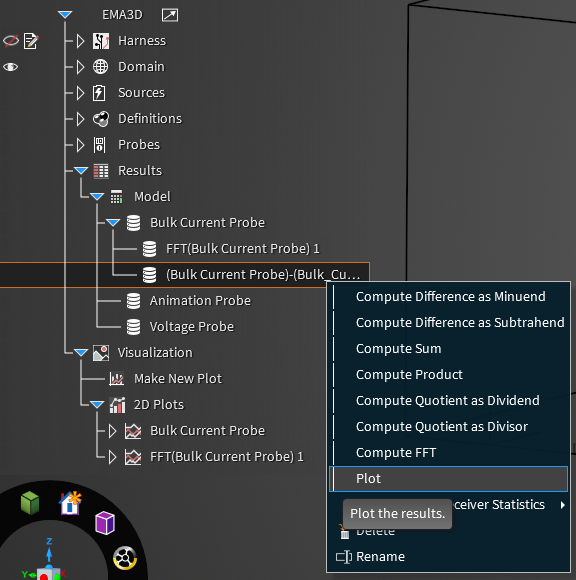The height and width of the screenshot is (580, 576).
Task: Collapse the Results tree node
Action: [x=81, y=171]
